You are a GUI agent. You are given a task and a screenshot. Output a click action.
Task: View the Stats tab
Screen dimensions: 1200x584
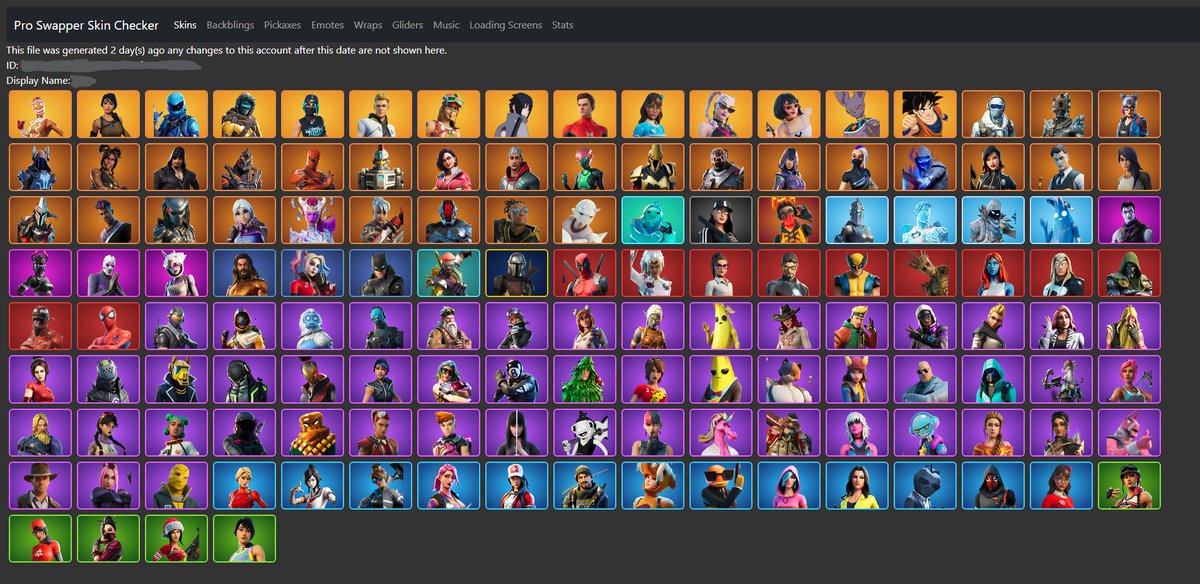562,25
